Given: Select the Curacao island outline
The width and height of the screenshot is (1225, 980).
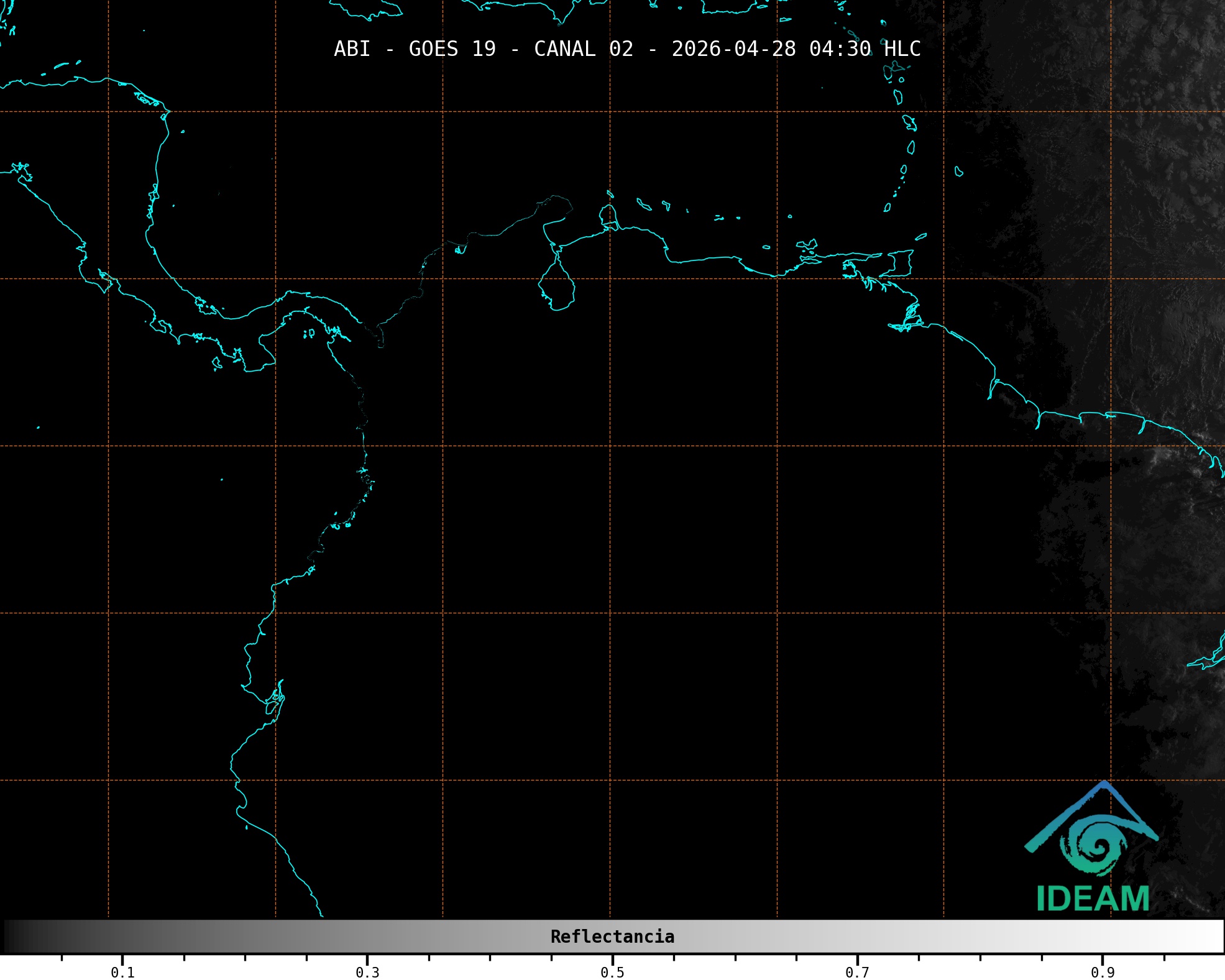Looking at the screenshot, I should (644, 204).
